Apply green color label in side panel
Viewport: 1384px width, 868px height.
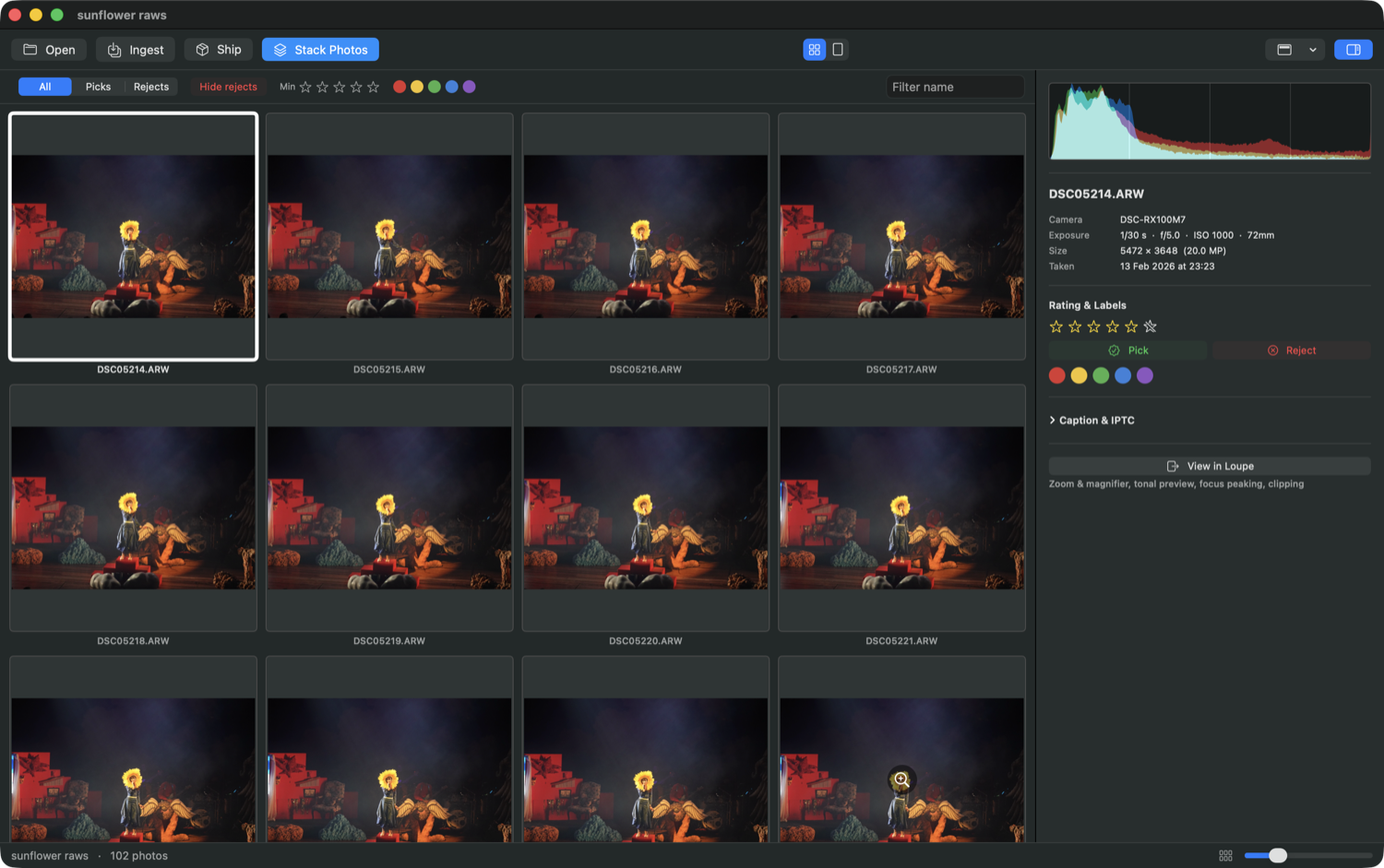[1101, 375]
